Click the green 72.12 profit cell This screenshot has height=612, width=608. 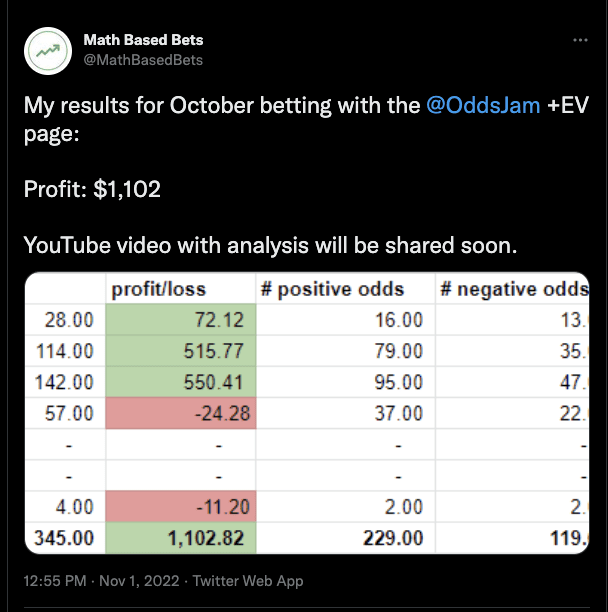coord(181,320)
